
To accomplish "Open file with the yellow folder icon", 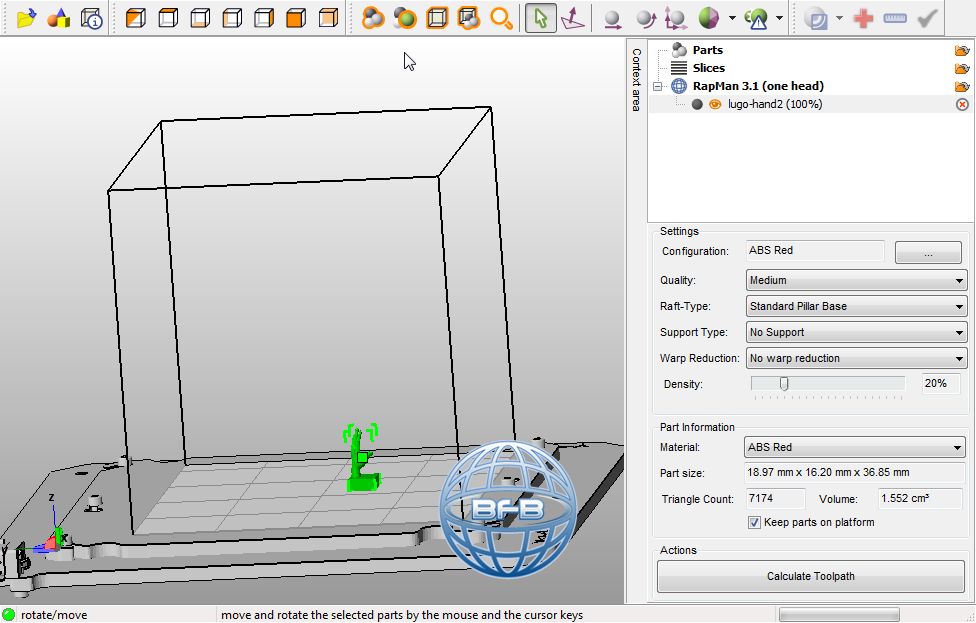I will (26, 18).
